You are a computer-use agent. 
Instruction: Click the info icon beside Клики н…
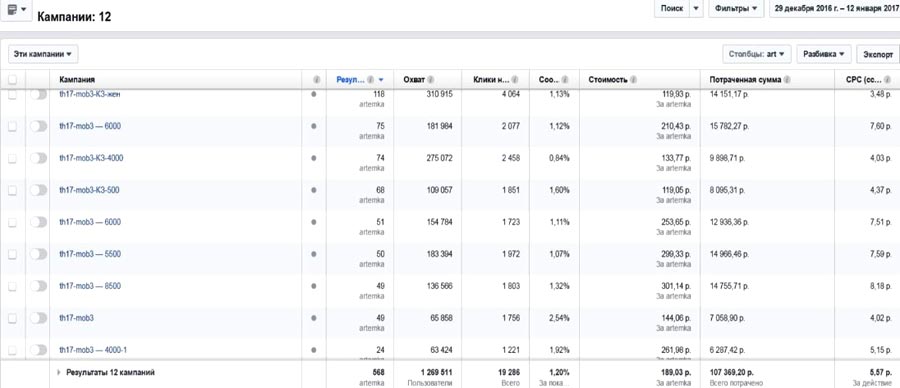515,80
